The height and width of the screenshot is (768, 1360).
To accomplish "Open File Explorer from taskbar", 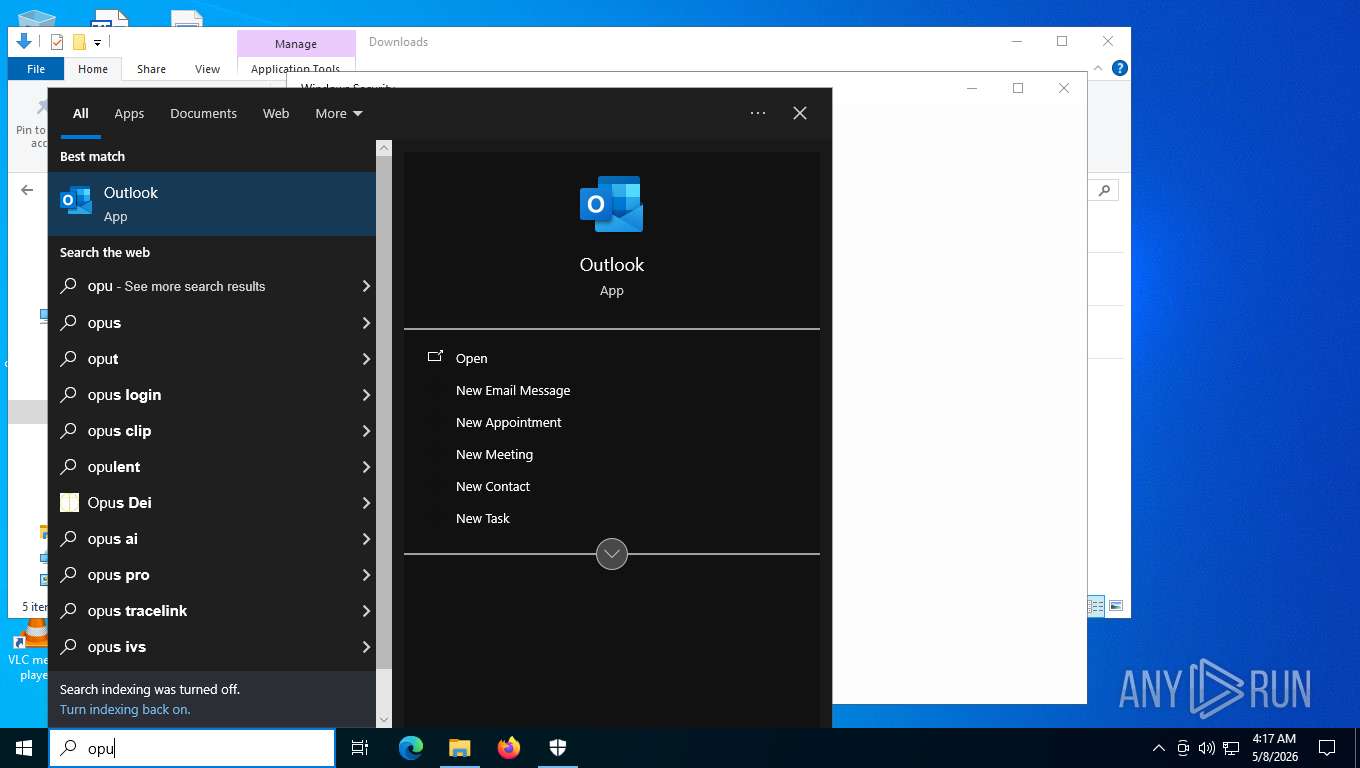I will [x=460, y=748].
